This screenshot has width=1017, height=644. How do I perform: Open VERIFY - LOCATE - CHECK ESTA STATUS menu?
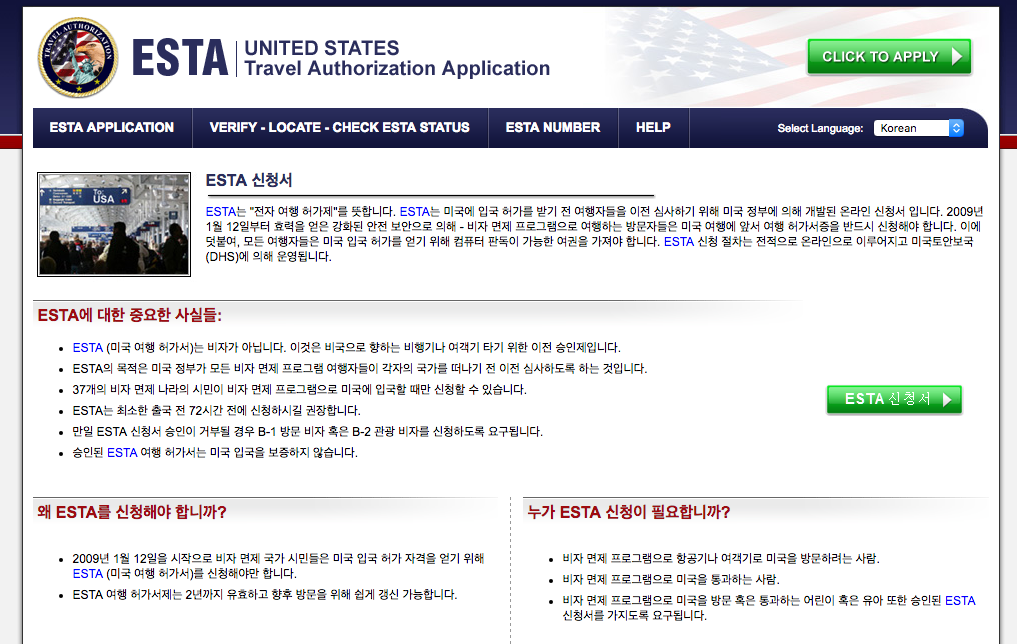339,127
